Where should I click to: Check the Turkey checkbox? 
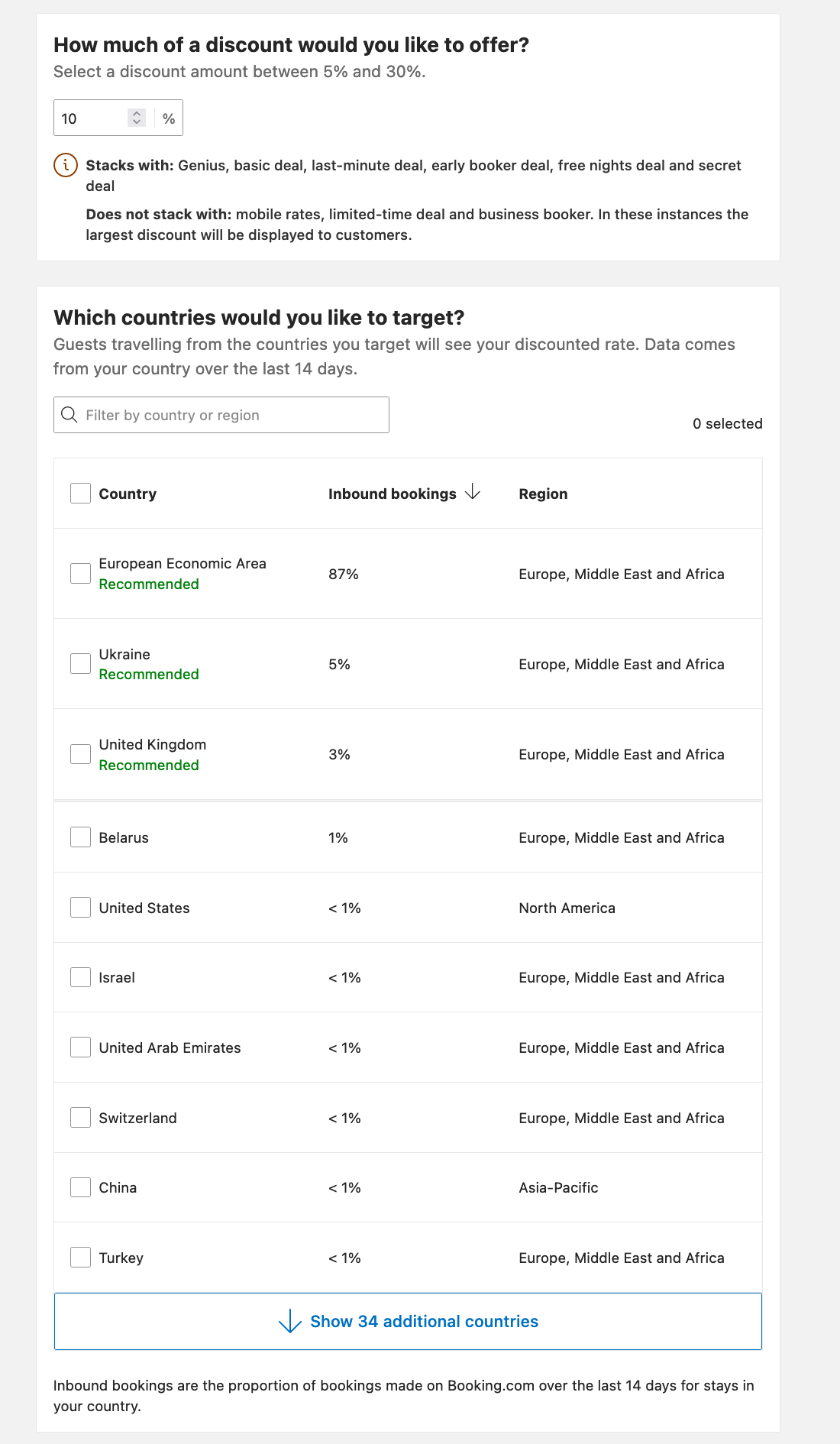(80, 1257)
